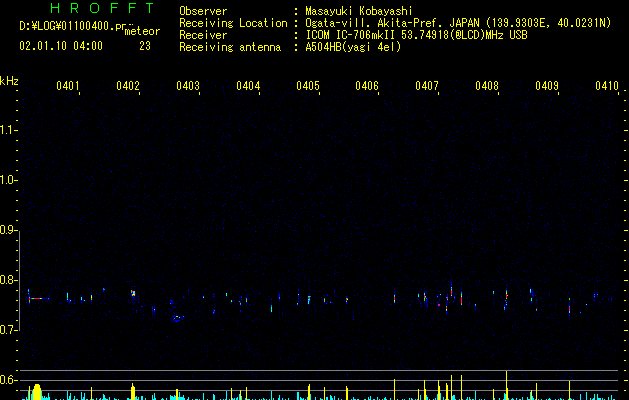Viewport: 629px width, 400px height.
Task: Click the kHz axis unit label
Action: [x=9, y=81]
